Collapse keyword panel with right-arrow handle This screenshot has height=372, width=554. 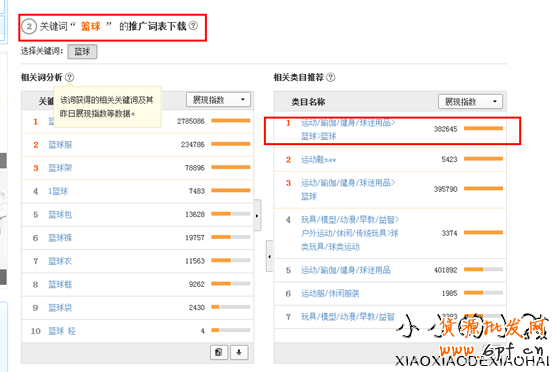tap(257, 215)
